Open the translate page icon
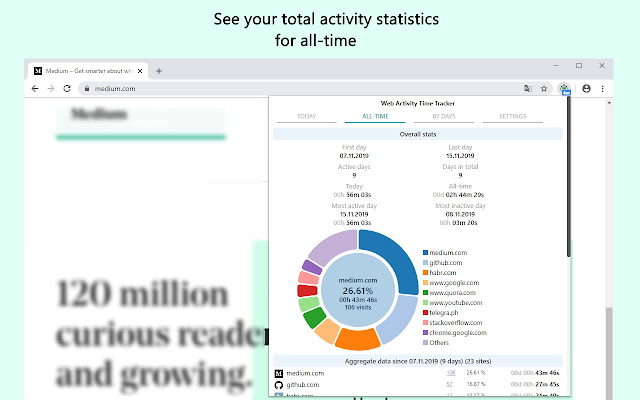Viewport: 640px width, 400px height. [528, 89]
